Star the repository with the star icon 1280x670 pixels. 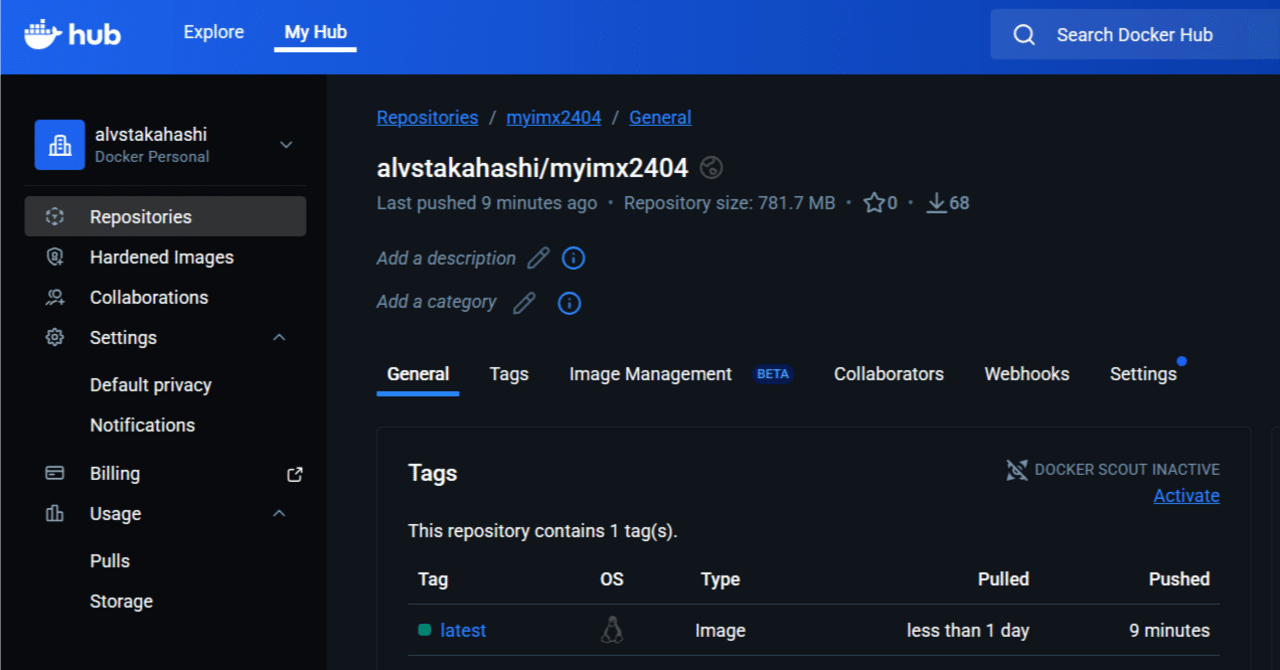tap(873, 202)
